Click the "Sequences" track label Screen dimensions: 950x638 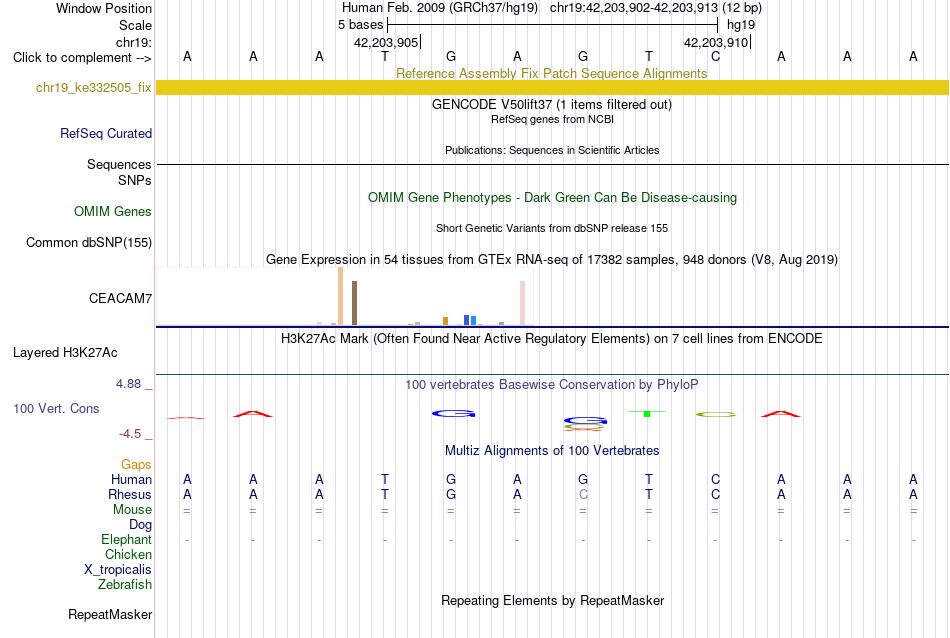[x=119, y=164]
